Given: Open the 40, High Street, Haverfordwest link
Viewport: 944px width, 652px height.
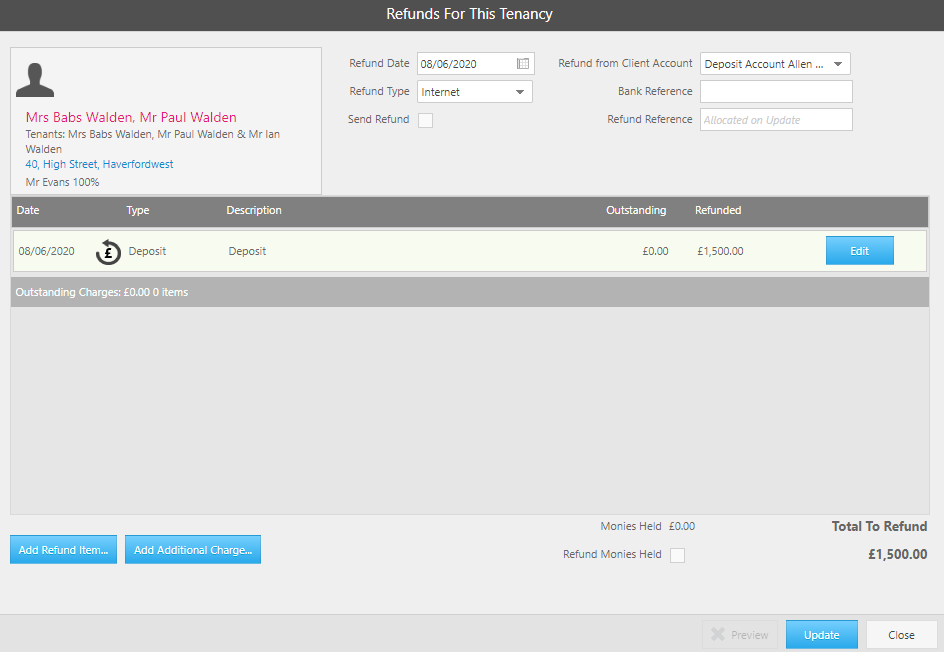Looking at the screenshot, I should [x=99, y=164].
